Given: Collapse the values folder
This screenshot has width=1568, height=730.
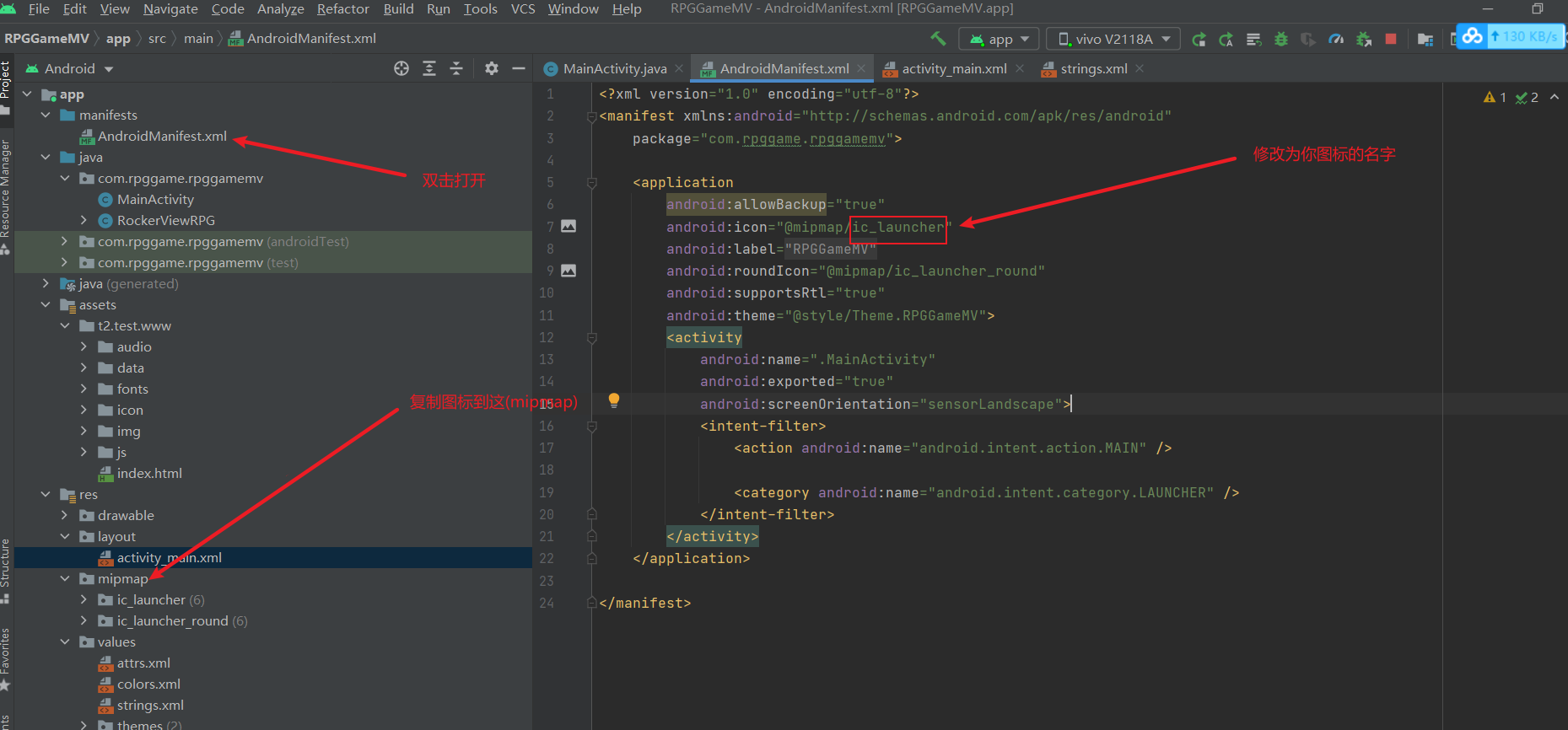Looking at the screenshot, I should (65, 641).
